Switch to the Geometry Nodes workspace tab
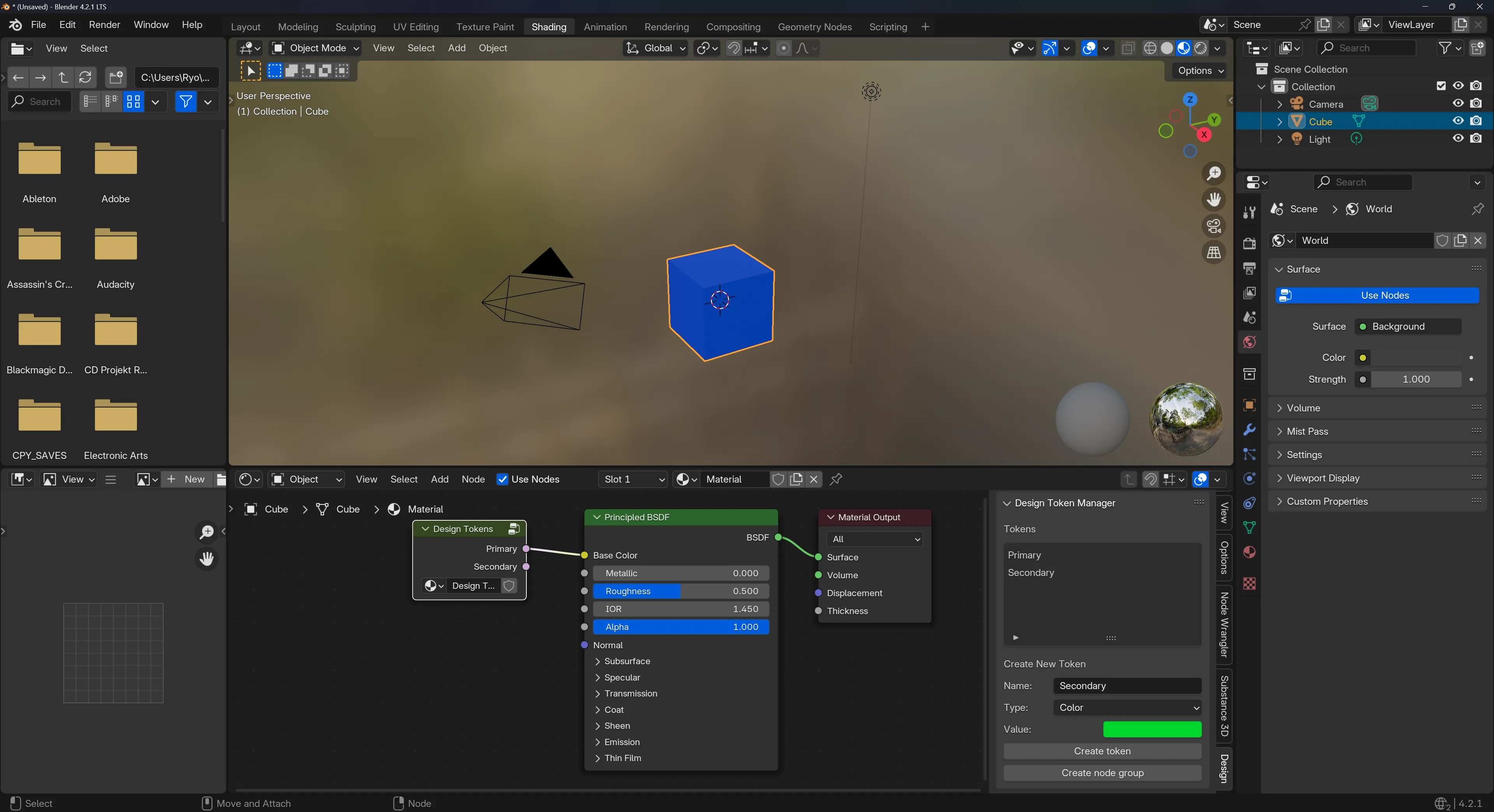Screen dimensions: 1494x812 [x=814, y=27]
